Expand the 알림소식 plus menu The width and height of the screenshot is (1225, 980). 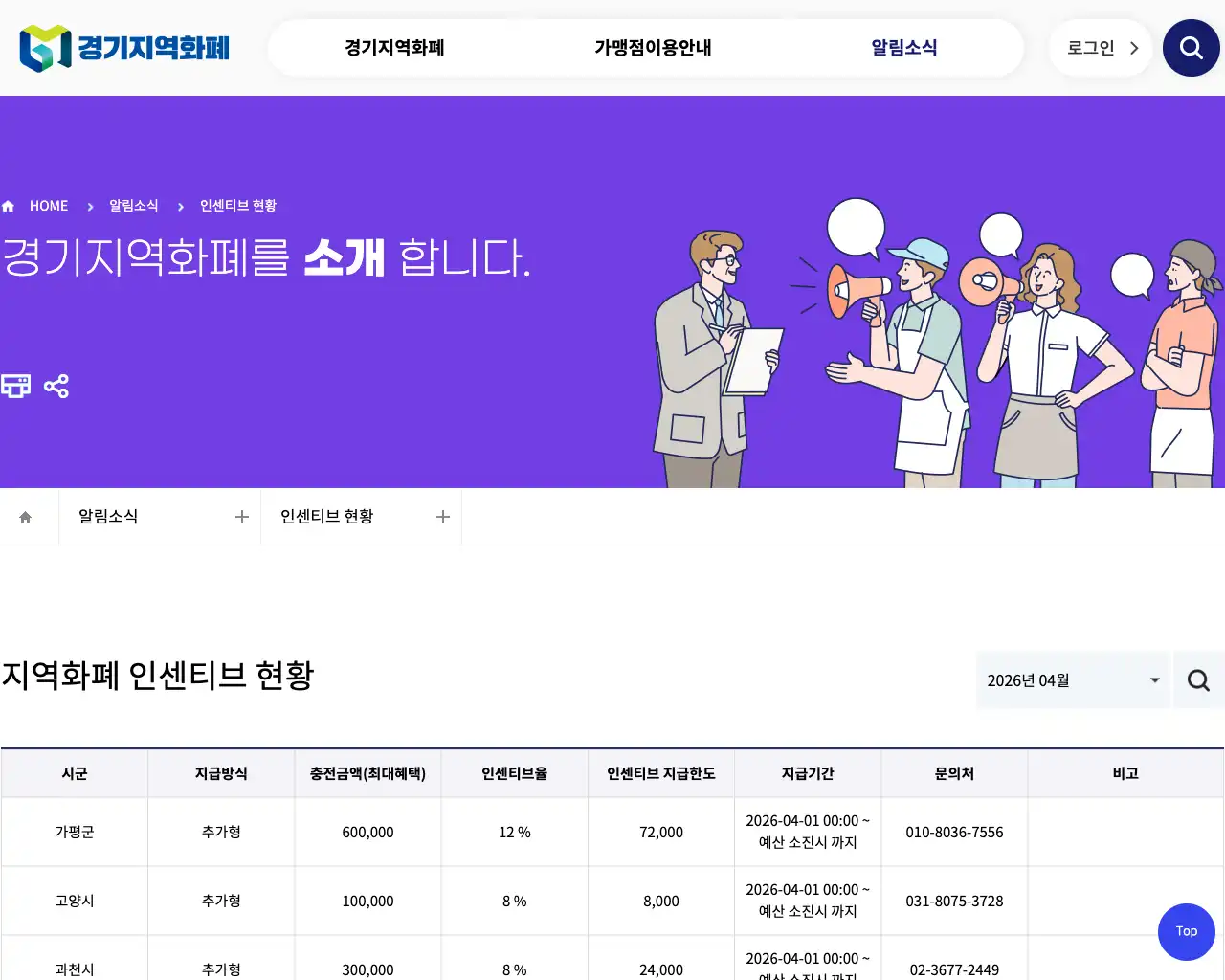click(x=241, y=517)
